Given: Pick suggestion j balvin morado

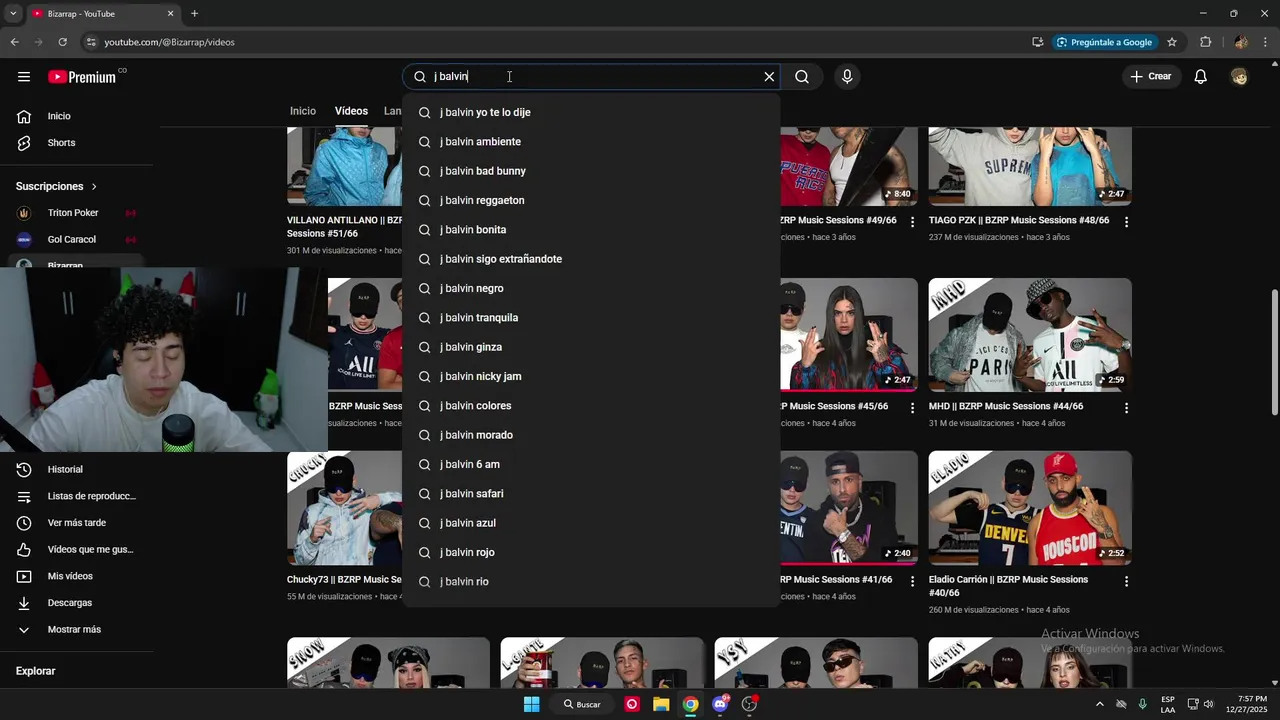Looking at the screenshot, I should point(591,435).
